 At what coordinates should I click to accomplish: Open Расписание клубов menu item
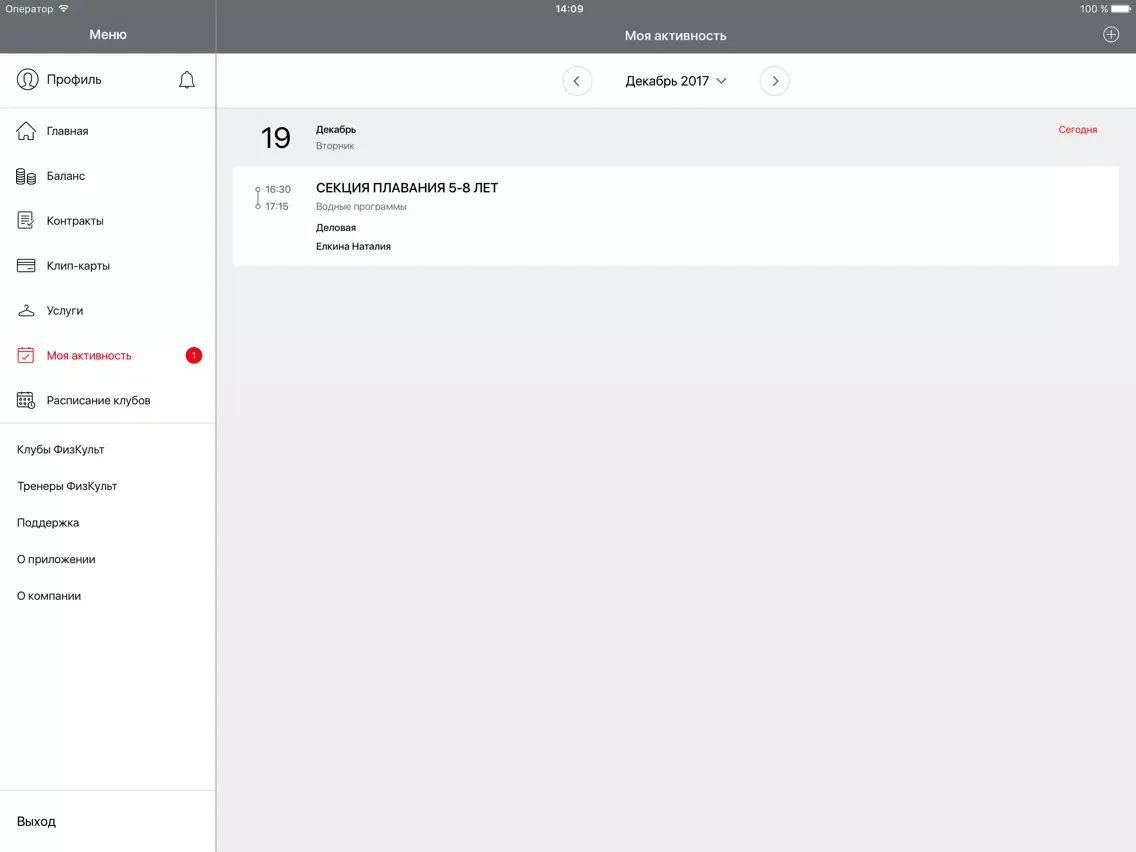(x=108, y=401)
